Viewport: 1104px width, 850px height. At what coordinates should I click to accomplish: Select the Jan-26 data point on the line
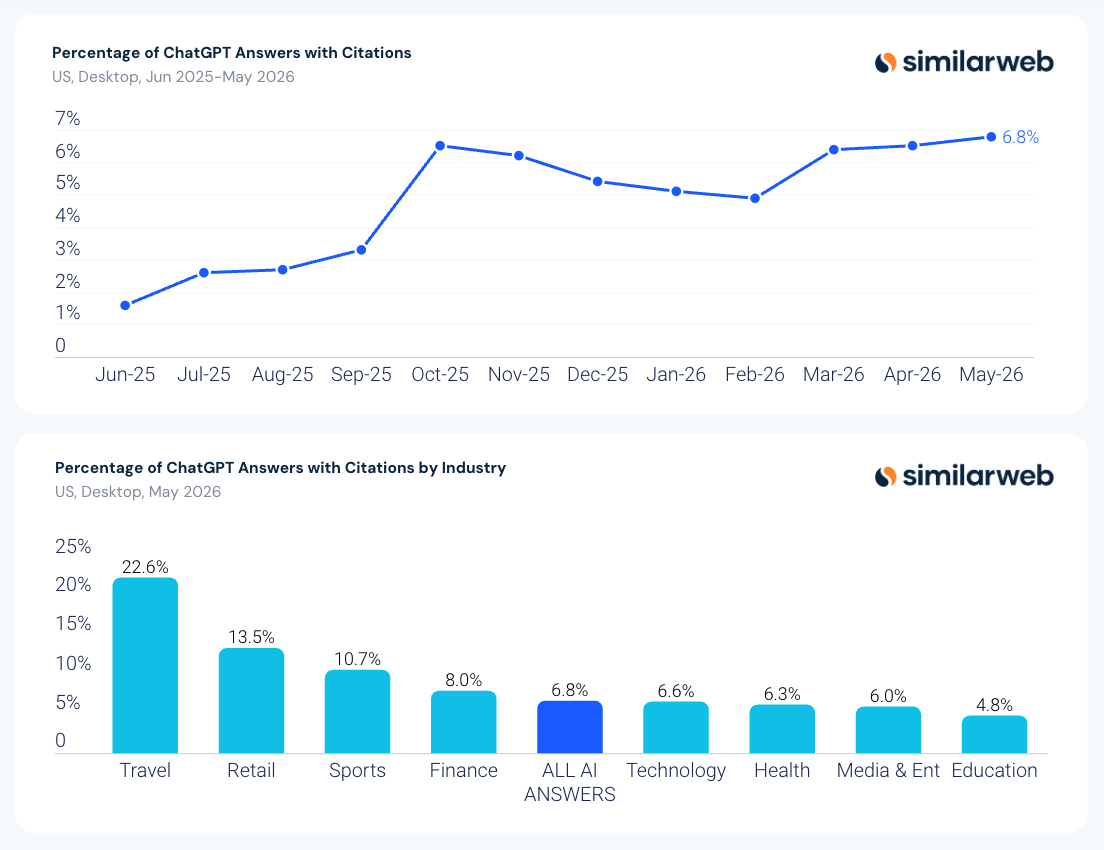click(676, 192)
